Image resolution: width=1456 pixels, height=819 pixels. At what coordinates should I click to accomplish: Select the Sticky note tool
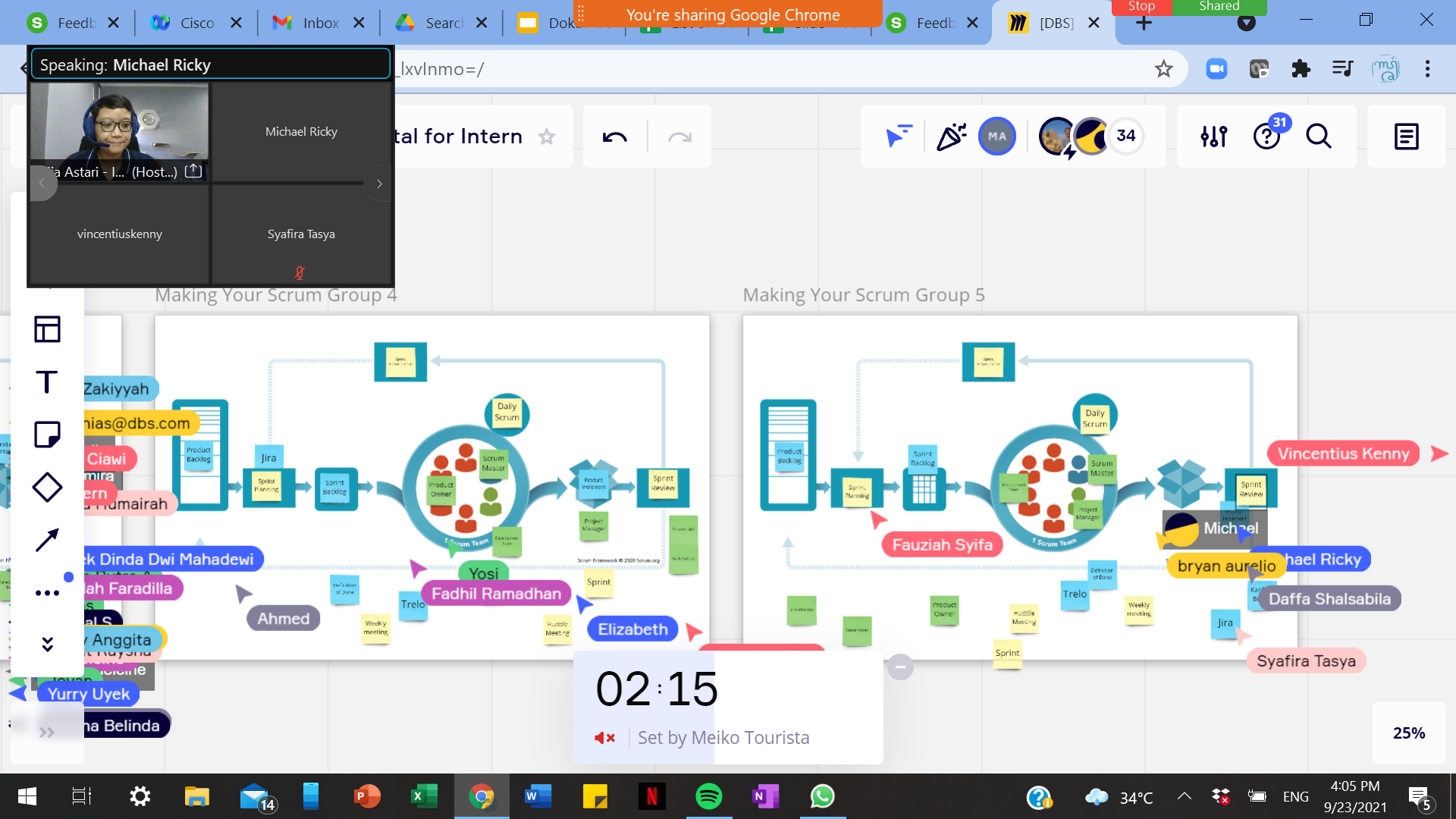47,435
